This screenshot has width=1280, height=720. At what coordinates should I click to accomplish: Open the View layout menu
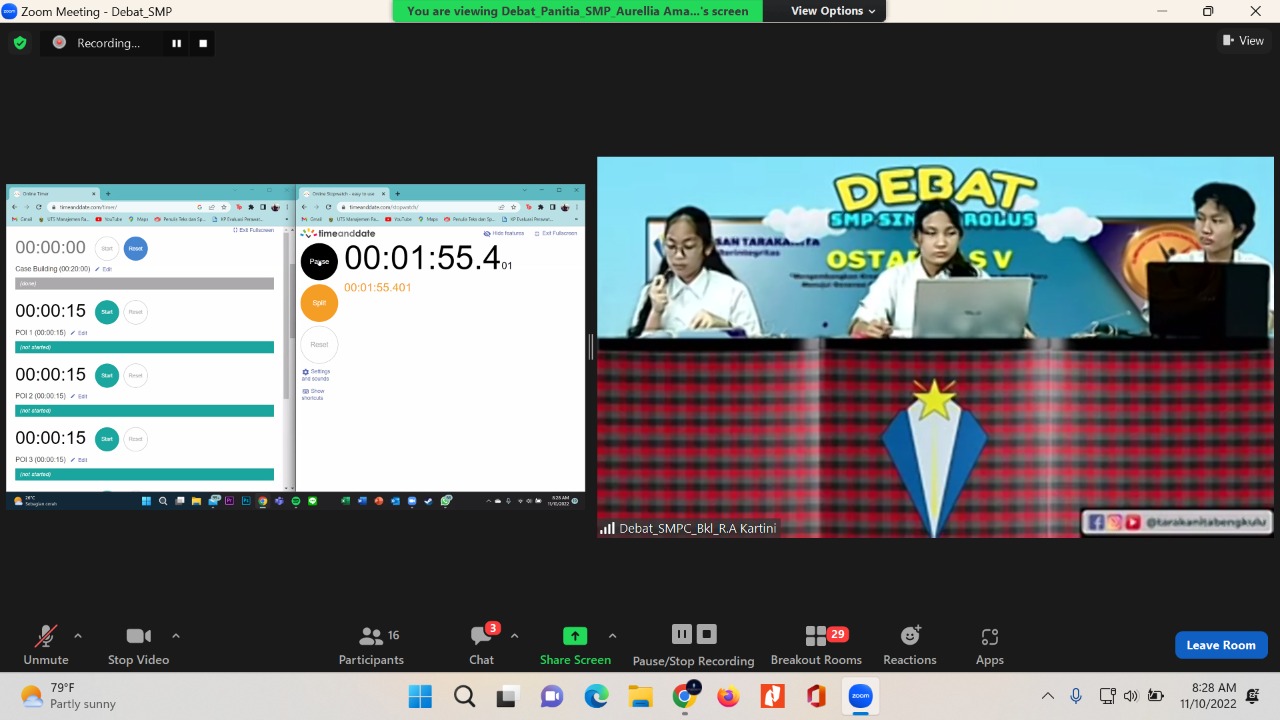point(1243,41)
